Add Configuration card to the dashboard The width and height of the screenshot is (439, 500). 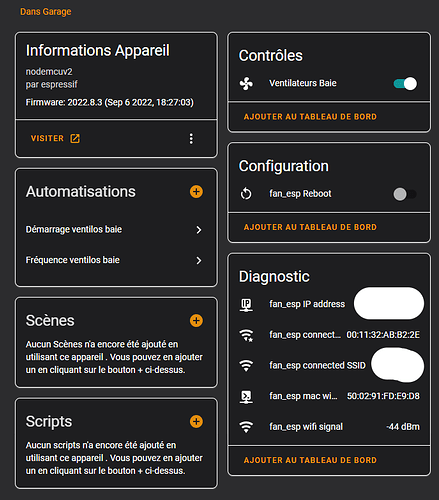click(x=310, y=227)
